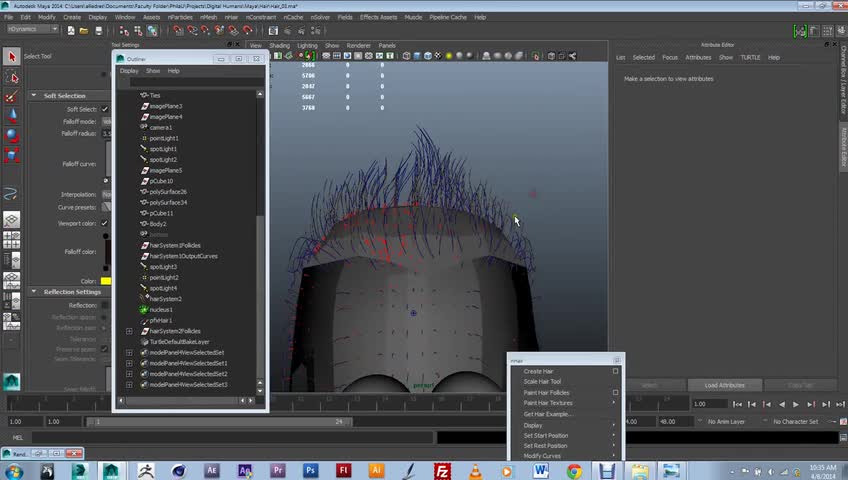Image resolution: width=848 pixels, height=480 pixels.
Task: Open the nDynamics menu set dropdown
Action: pos(34,29)
